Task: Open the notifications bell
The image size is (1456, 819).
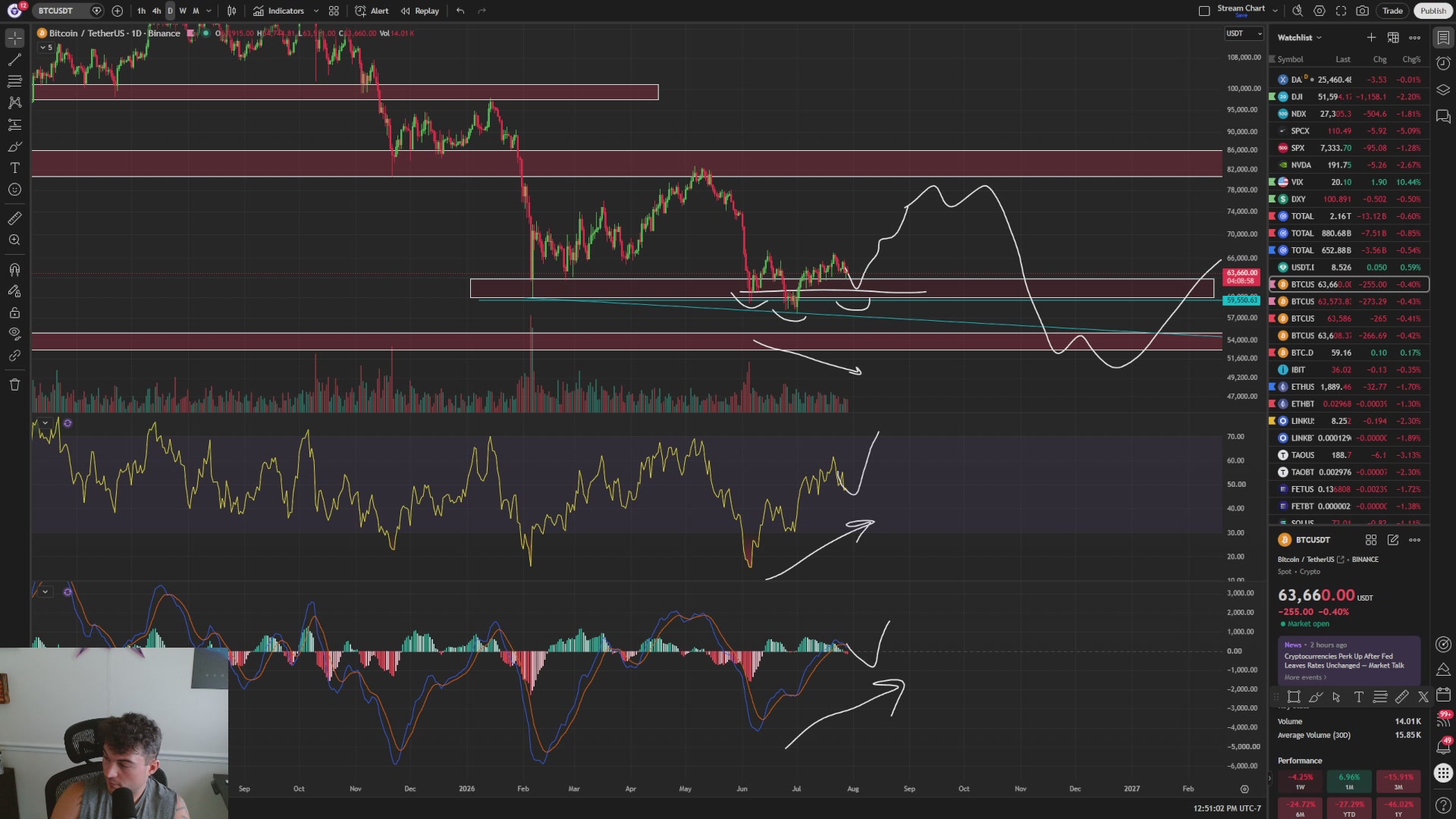Action: pyautogui.click(x=1443, y=747)
